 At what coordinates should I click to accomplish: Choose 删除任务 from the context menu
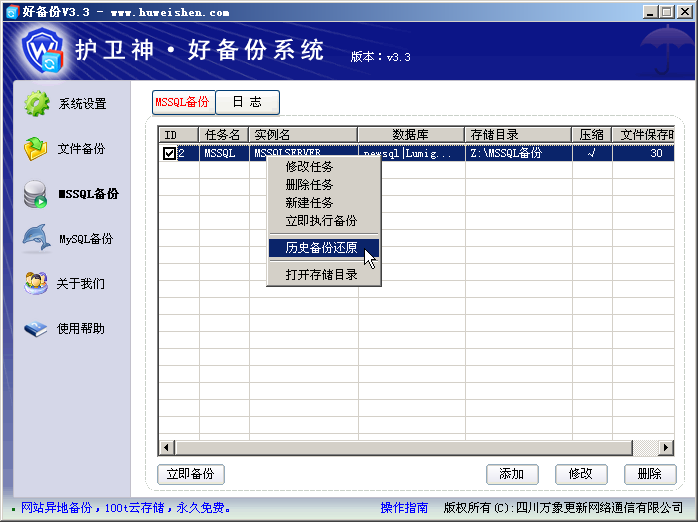tap(309, 185)
